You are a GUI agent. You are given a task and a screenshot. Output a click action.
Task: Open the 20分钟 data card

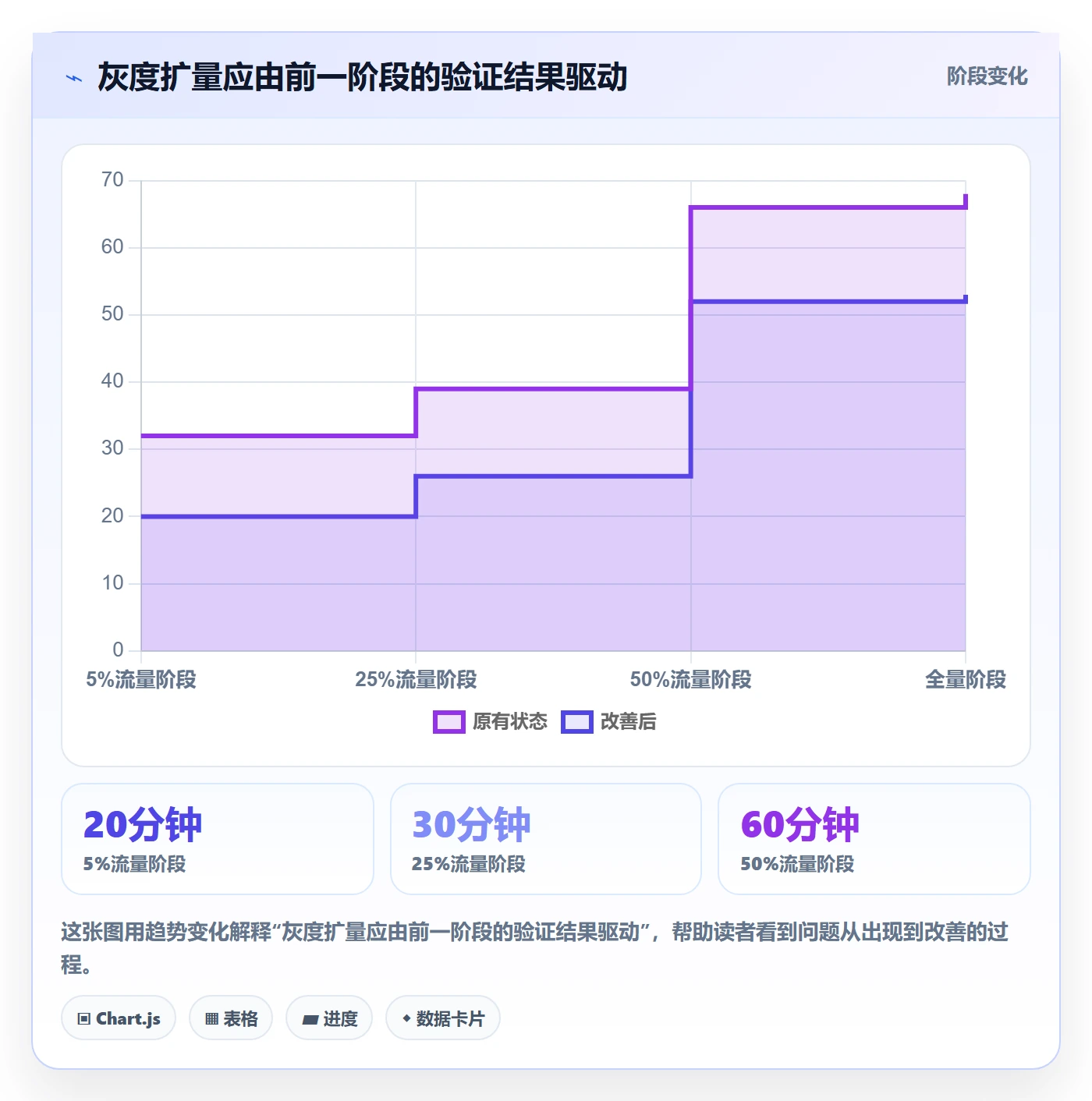[218, 839]
